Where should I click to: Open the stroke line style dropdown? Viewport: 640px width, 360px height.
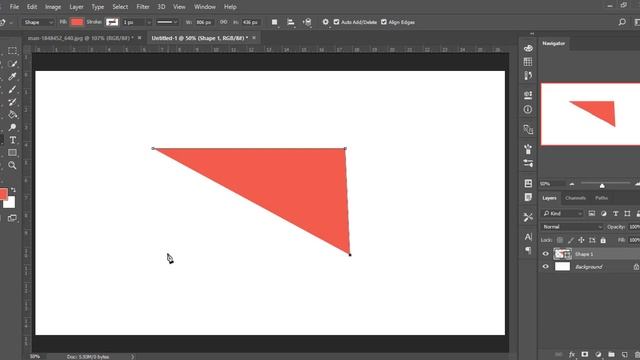167,22
